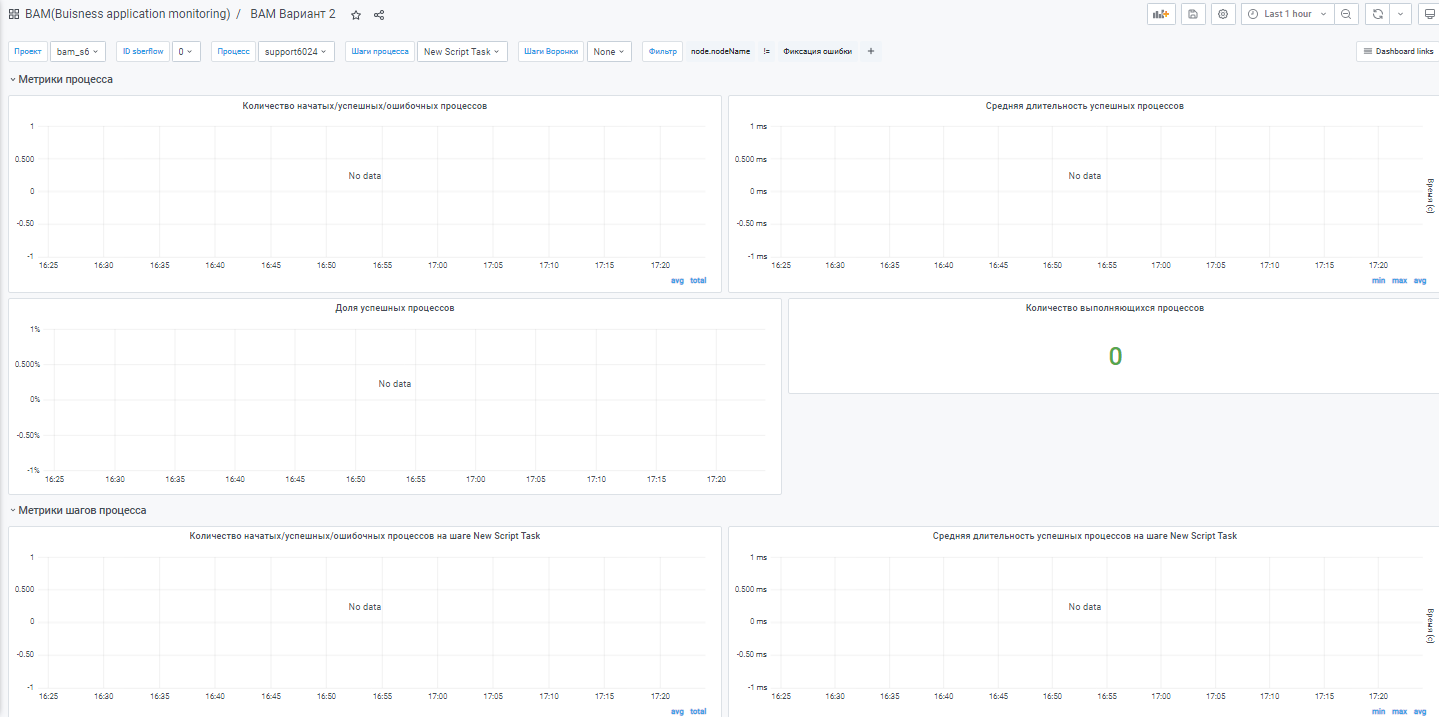
Task: Open the refresh interval dropdown
Action: click(x=1401, y=14)
